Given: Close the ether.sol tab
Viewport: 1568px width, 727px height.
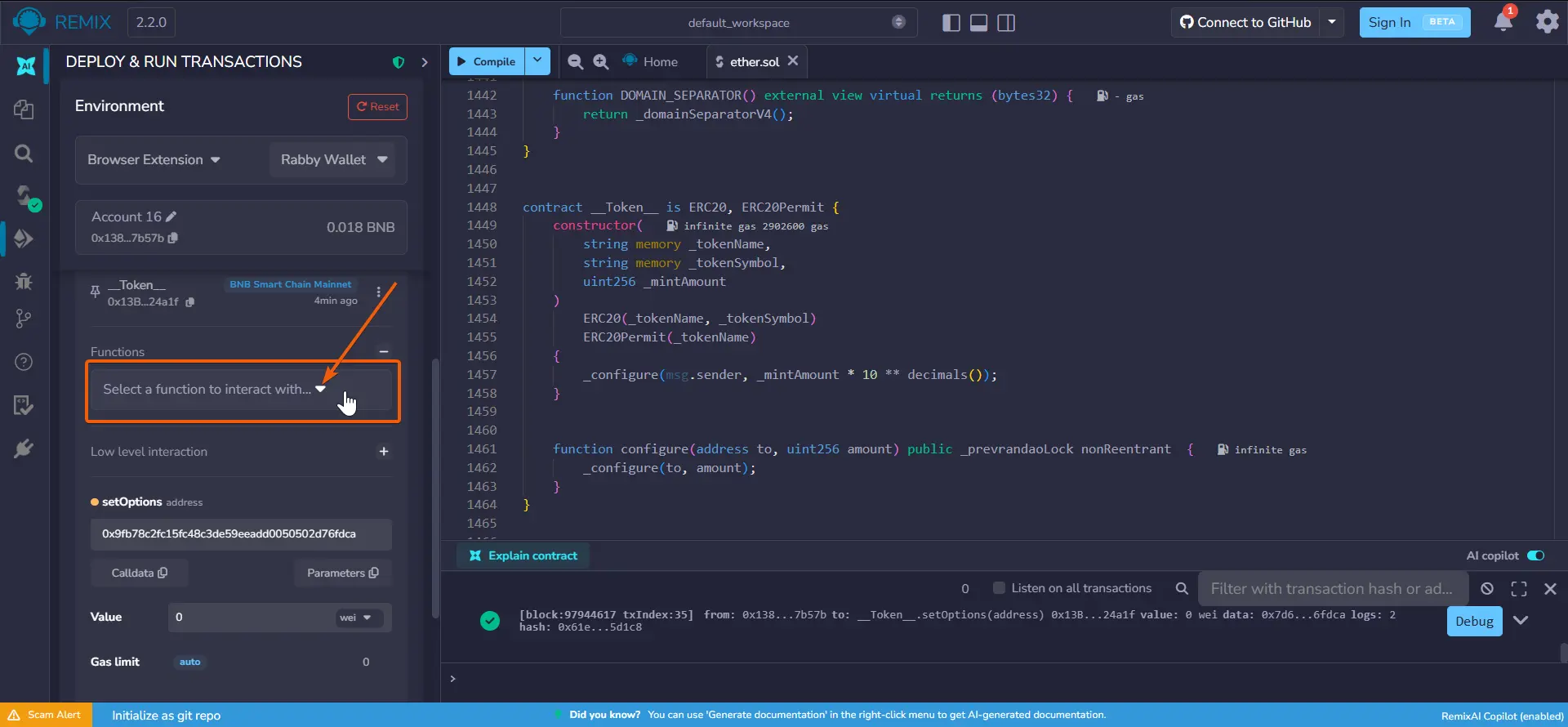Looking at the screenshot, I should 793,60.
